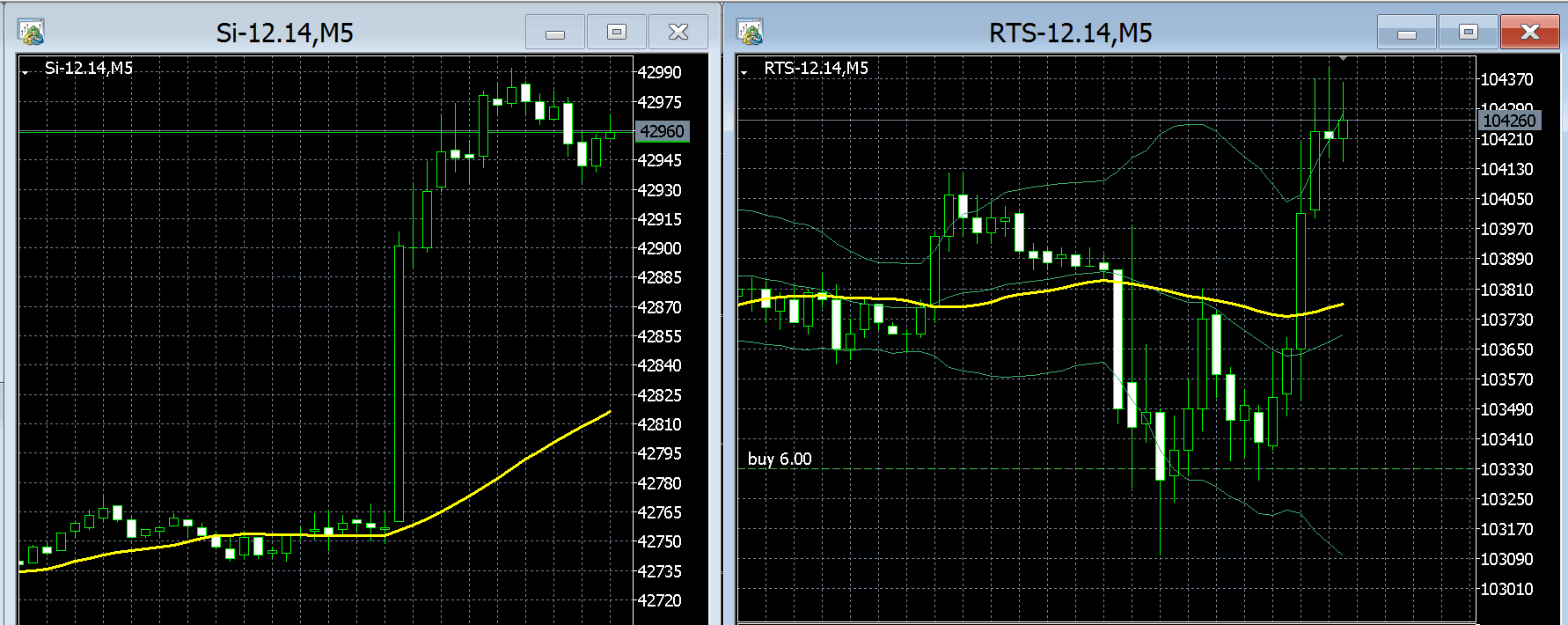
Task: Click the RTS-12.14 window's MetaTrader icon
Action: click(751, 33)
